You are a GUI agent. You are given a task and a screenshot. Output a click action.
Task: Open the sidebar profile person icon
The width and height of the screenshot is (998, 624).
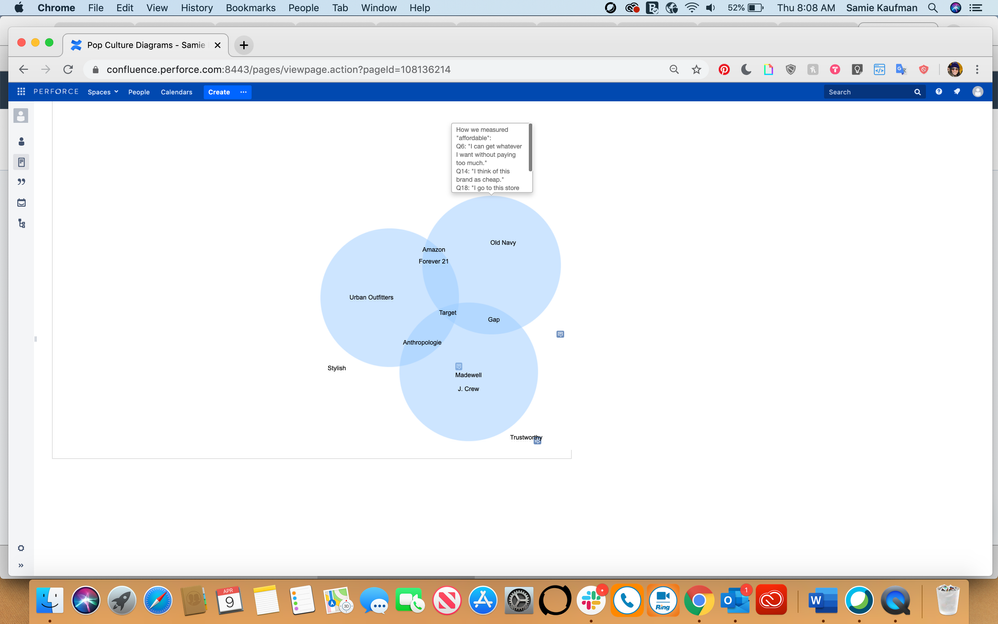pyautogui.click(x=21, y=141)
